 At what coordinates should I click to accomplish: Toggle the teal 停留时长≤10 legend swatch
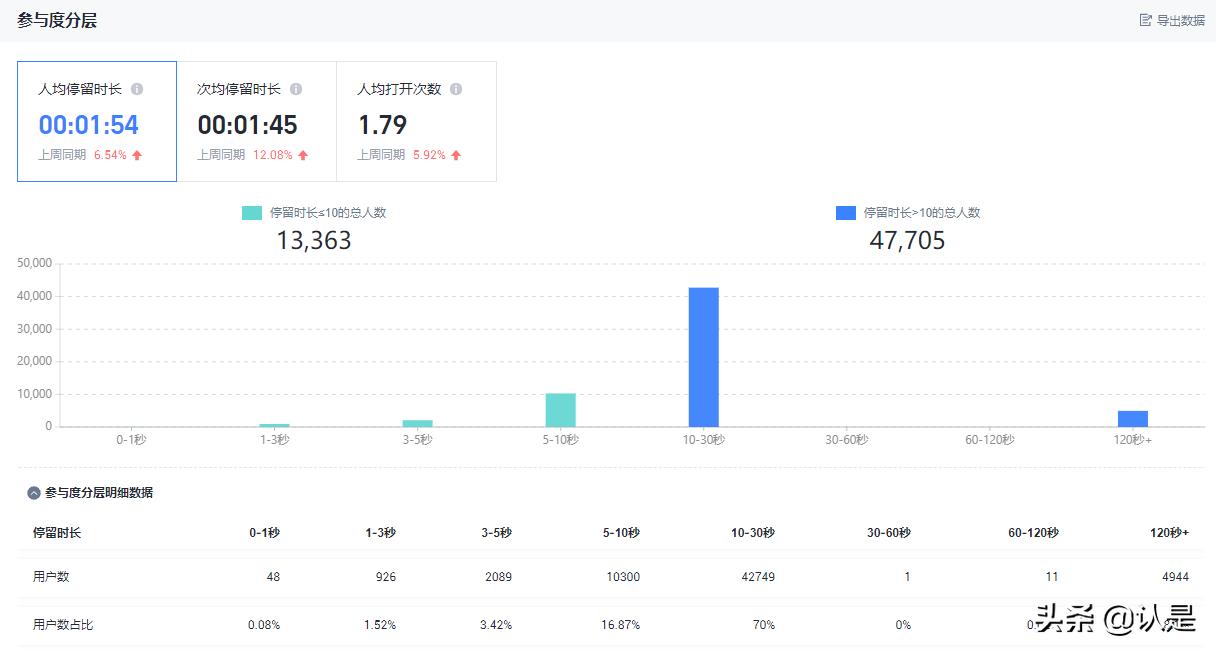pos(252,213)
